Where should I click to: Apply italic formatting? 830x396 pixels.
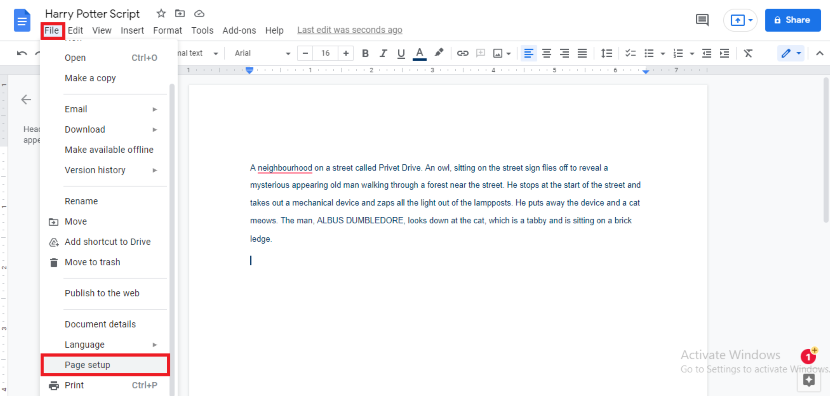(x=383, y=53)
